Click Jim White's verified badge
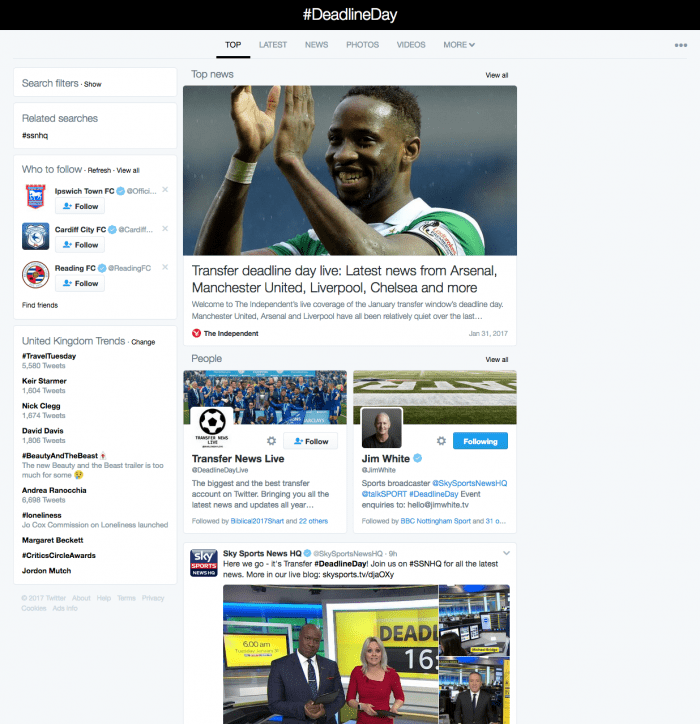Viewport: 700px width, 724px height. pos(417,458)
